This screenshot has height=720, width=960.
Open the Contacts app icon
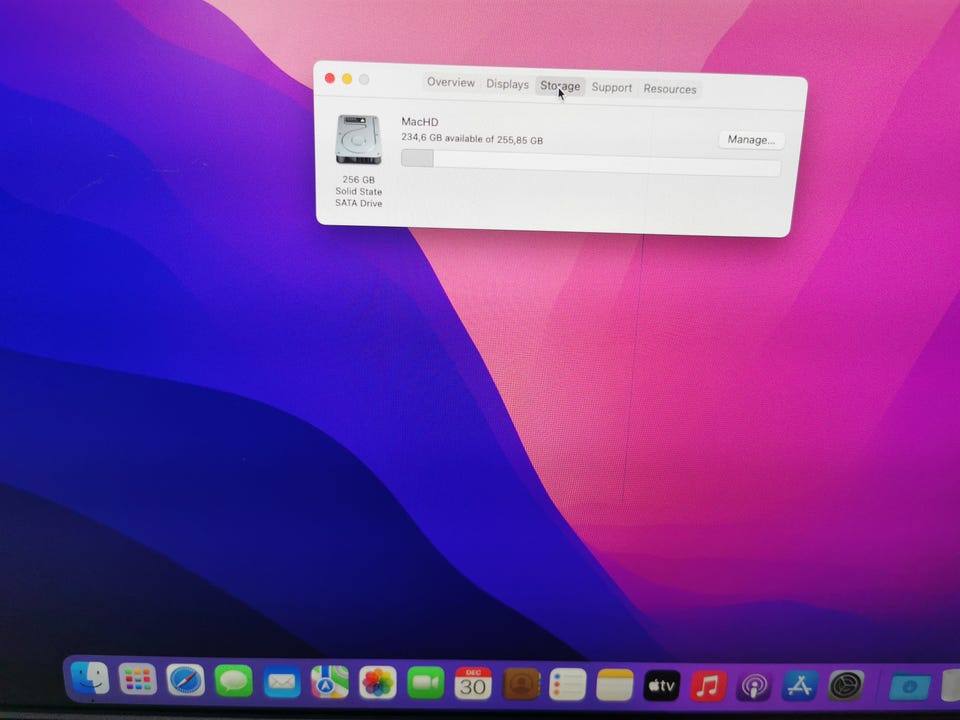[521, 684]
